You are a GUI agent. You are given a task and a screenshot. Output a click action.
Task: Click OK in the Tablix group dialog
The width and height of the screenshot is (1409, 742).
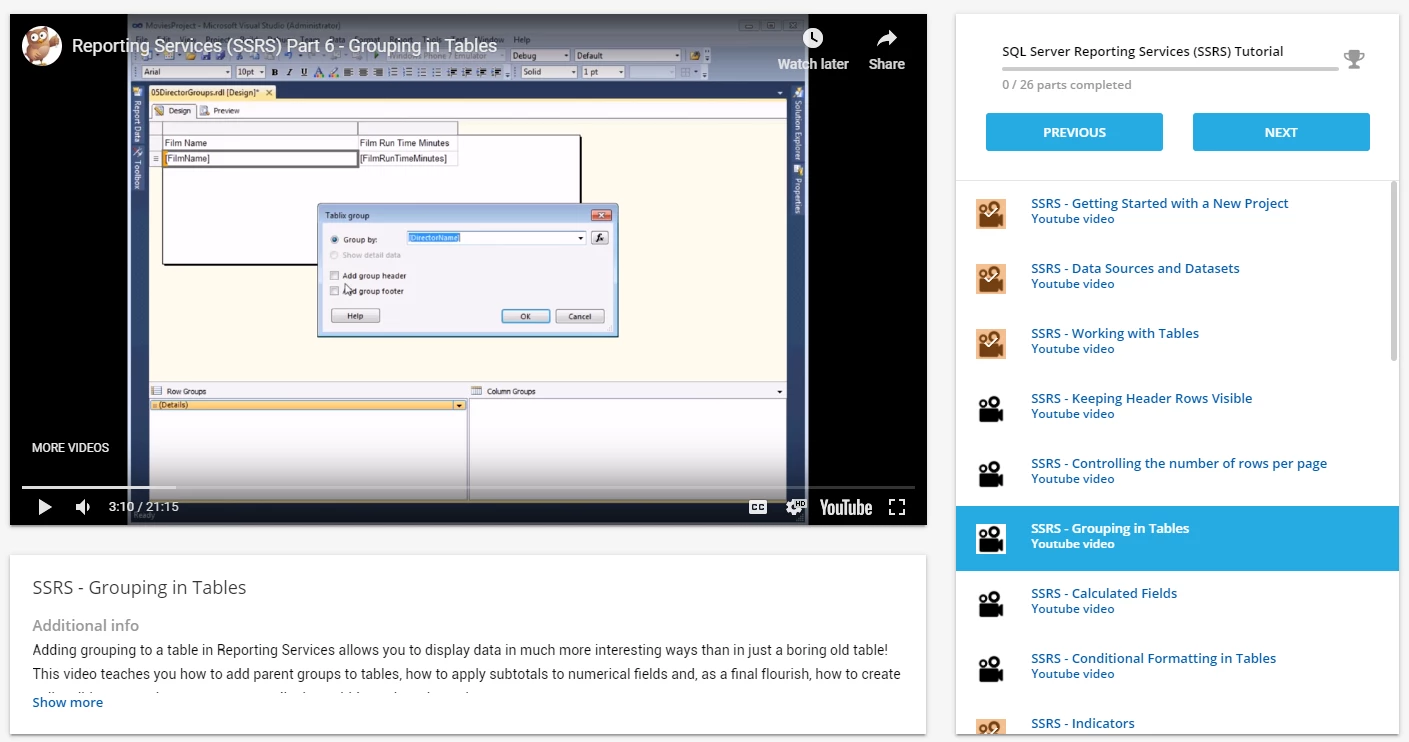[x=526, y=316]
